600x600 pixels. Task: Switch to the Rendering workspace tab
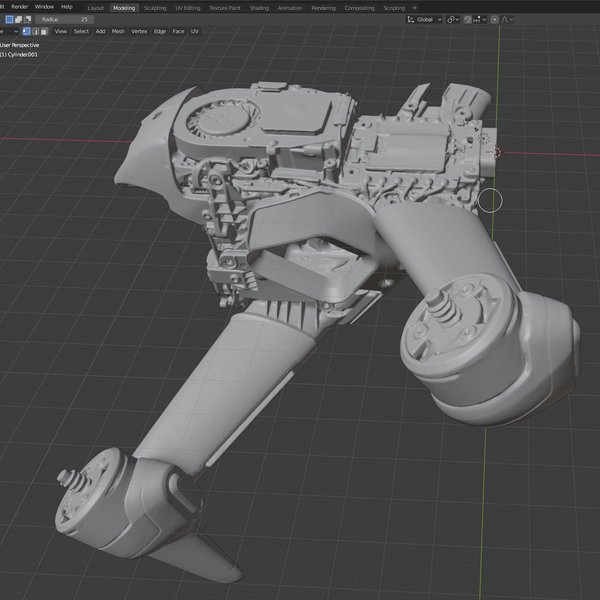pyautogui.click(x=323, y=8)
